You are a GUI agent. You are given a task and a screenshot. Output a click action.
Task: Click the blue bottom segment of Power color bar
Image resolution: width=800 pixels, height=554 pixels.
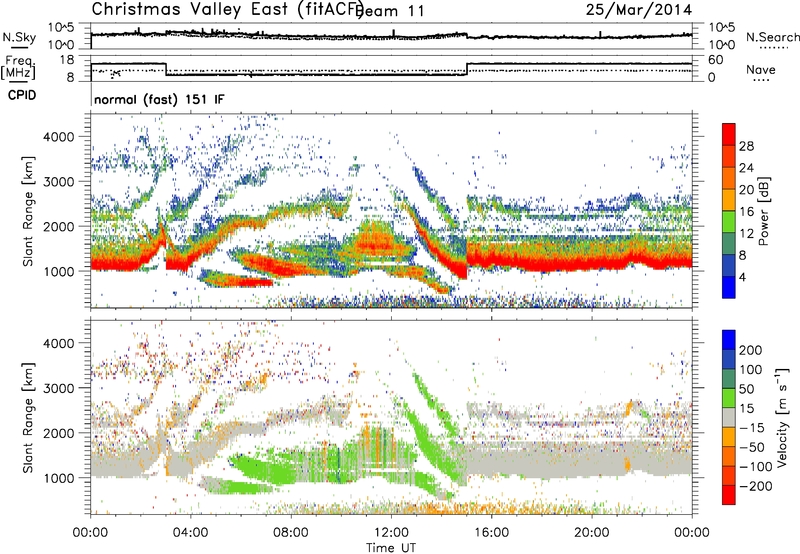tap(729, 288)
